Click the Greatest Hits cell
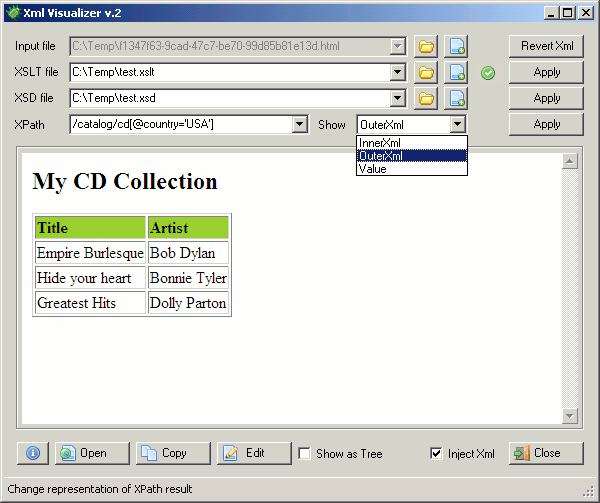Viewport: 600px width, 503px height. 90,303
